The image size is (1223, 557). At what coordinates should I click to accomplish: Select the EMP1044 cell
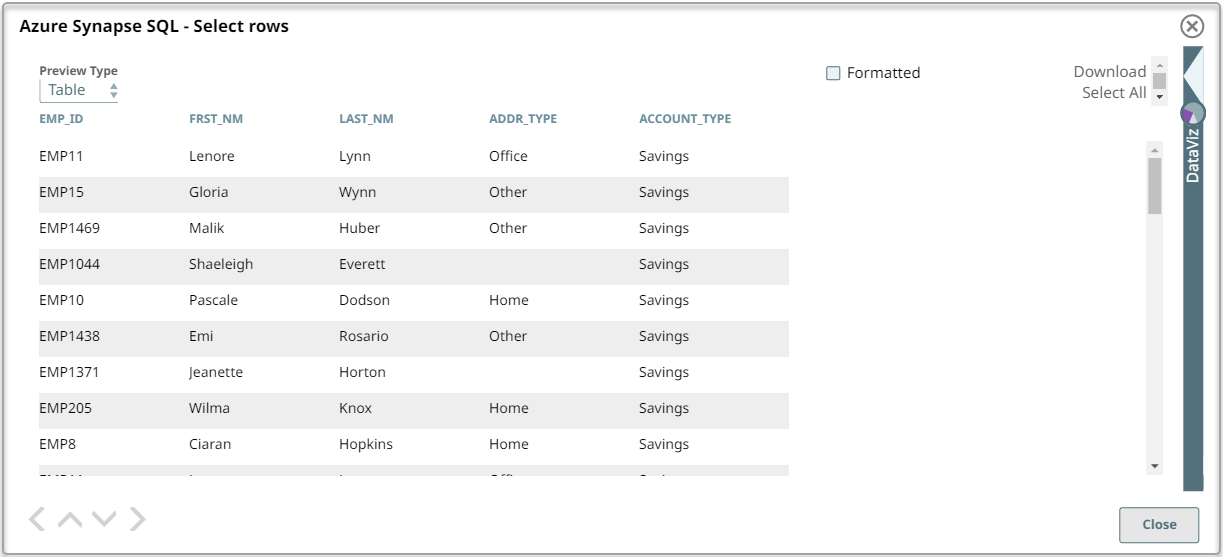tap(69, 264)
